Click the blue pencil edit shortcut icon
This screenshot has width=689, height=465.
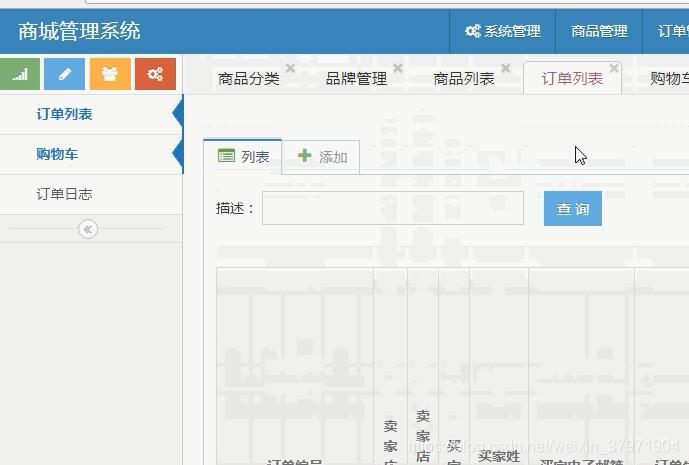click(65, 74)
